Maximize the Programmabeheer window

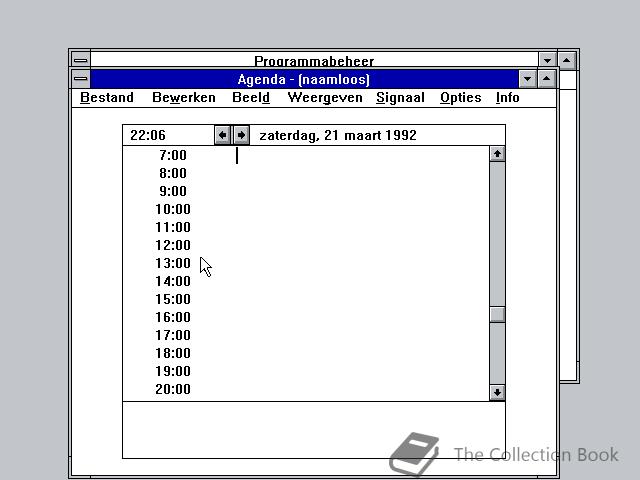(x=567, y=60)
